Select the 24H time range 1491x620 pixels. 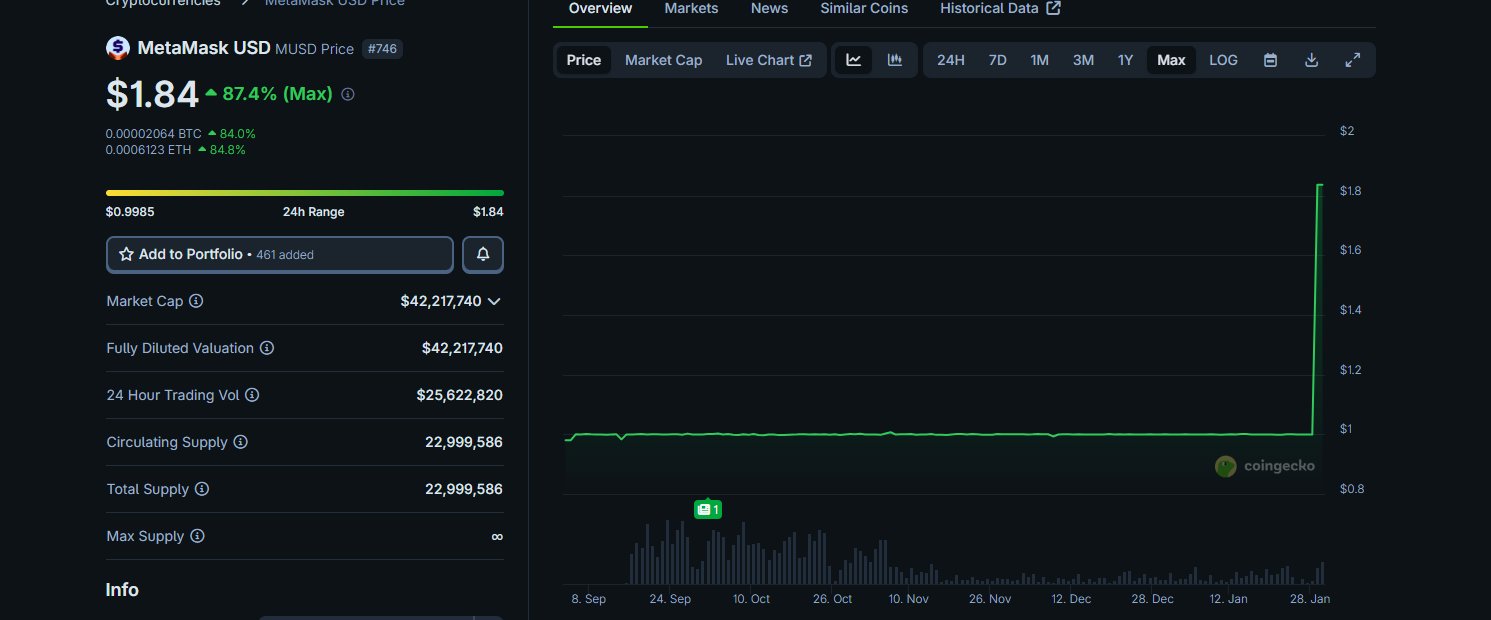click(x=950, y=60)
